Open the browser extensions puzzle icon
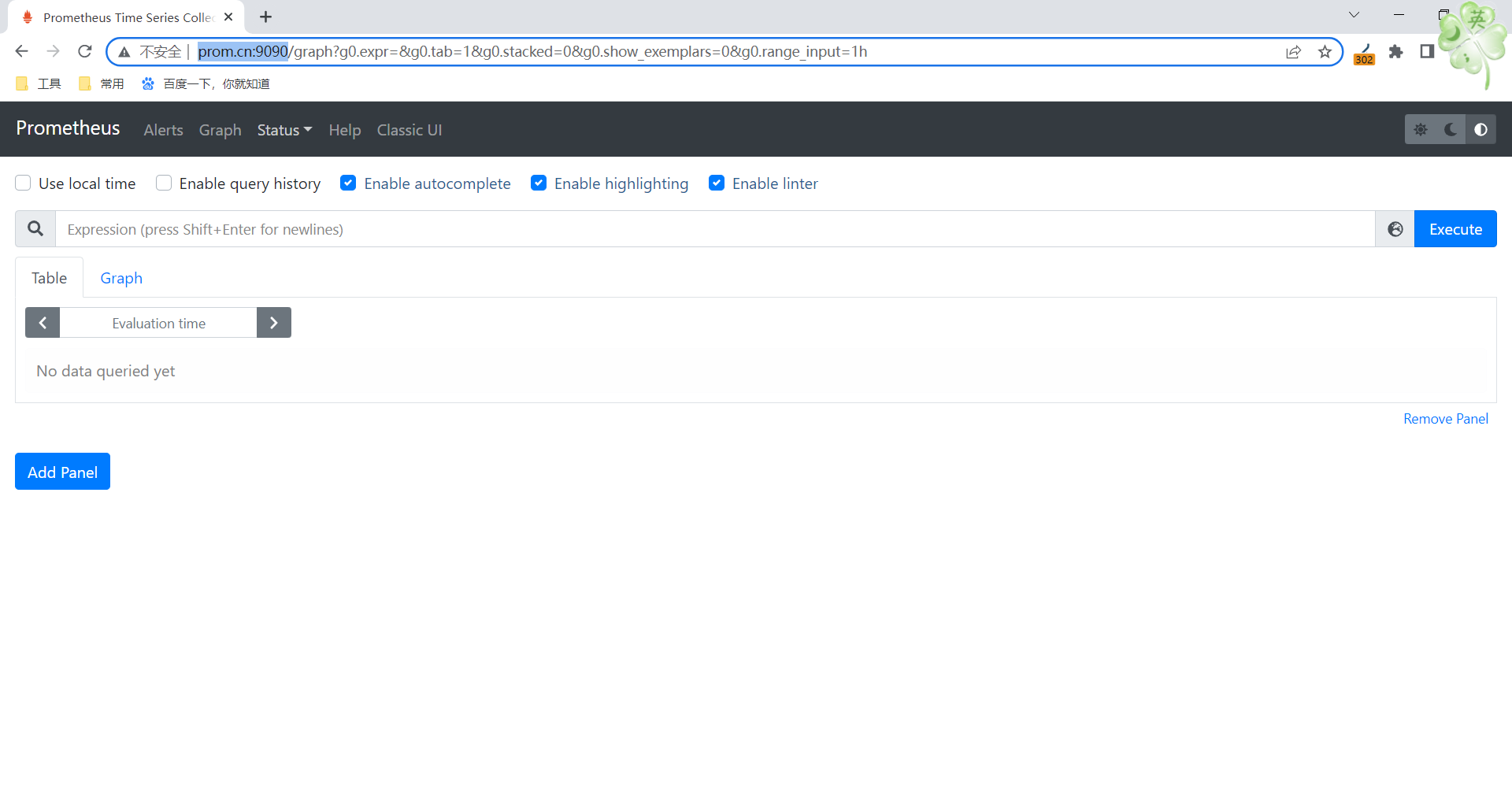 [x=1395, y=52]
